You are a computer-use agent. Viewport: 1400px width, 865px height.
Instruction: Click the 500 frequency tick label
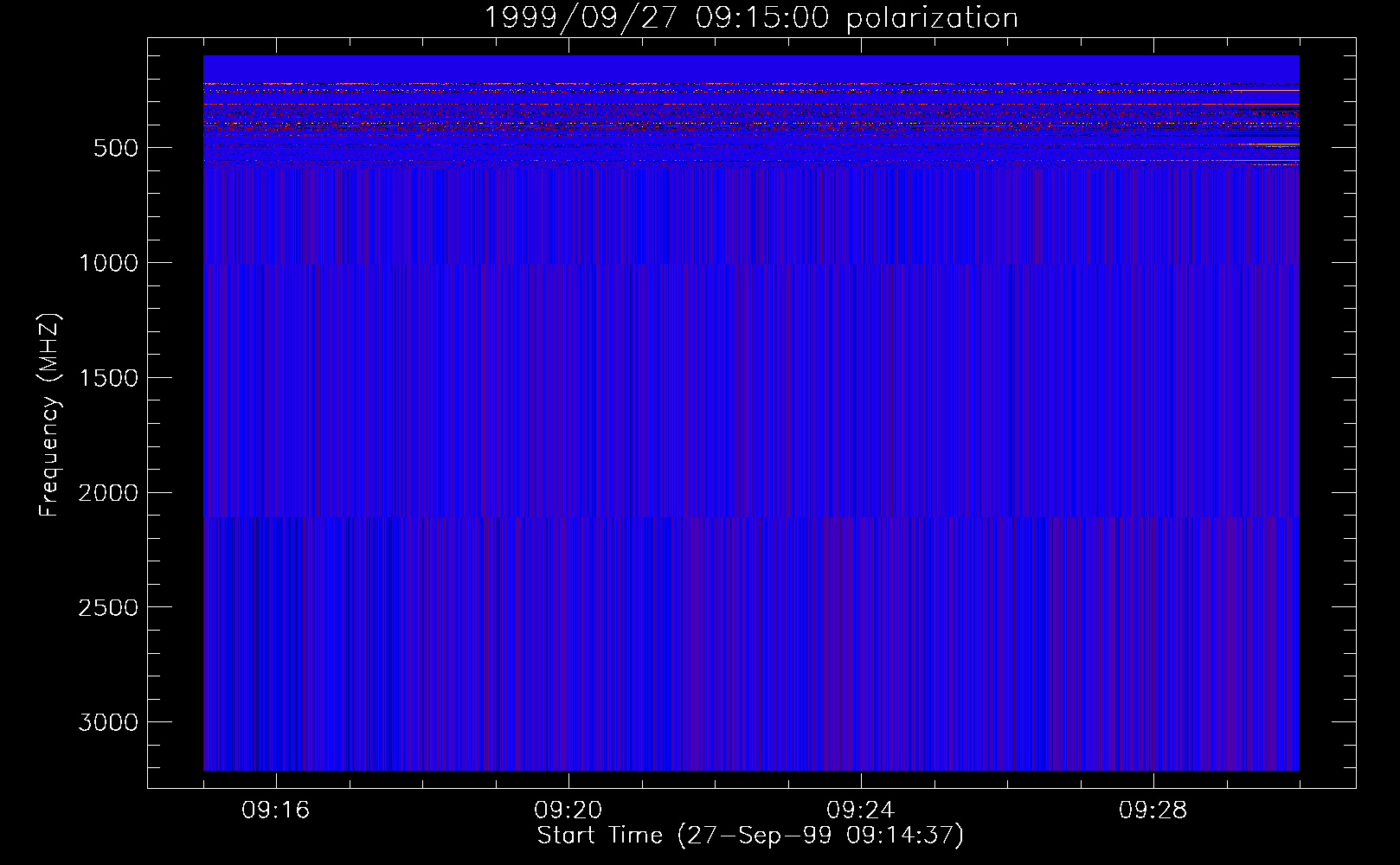(115, 148)
